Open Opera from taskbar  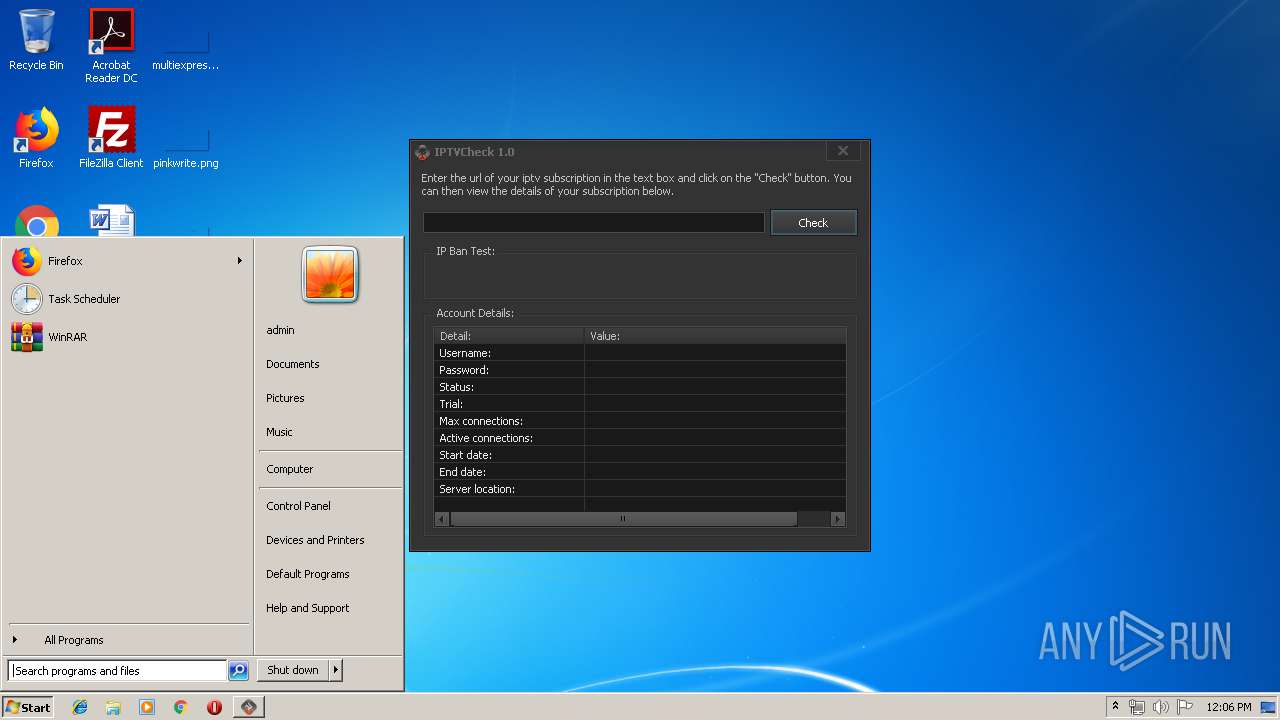tap(214, 707)
